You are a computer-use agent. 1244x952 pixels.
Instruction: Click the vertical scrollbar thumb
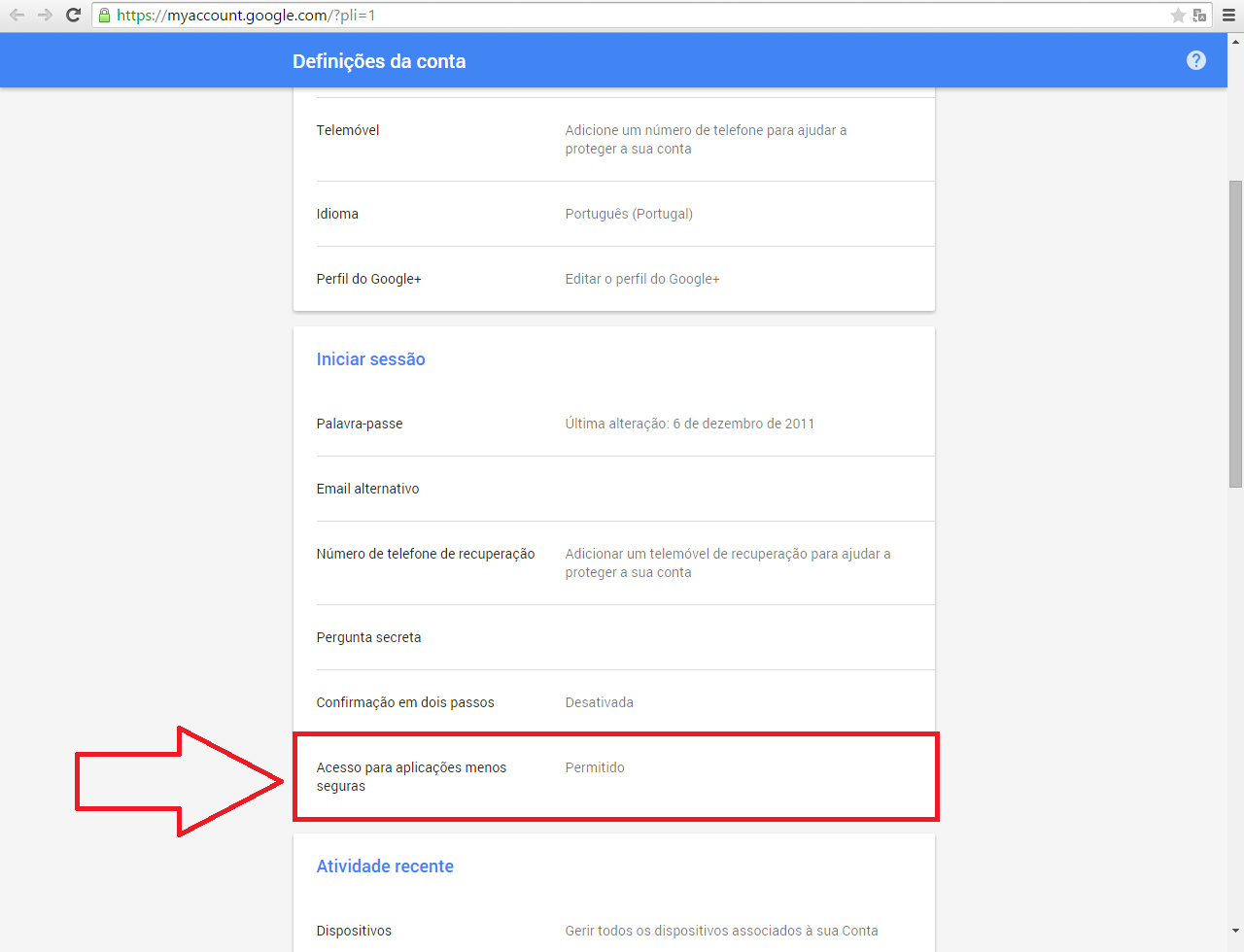pos(1235,332)
